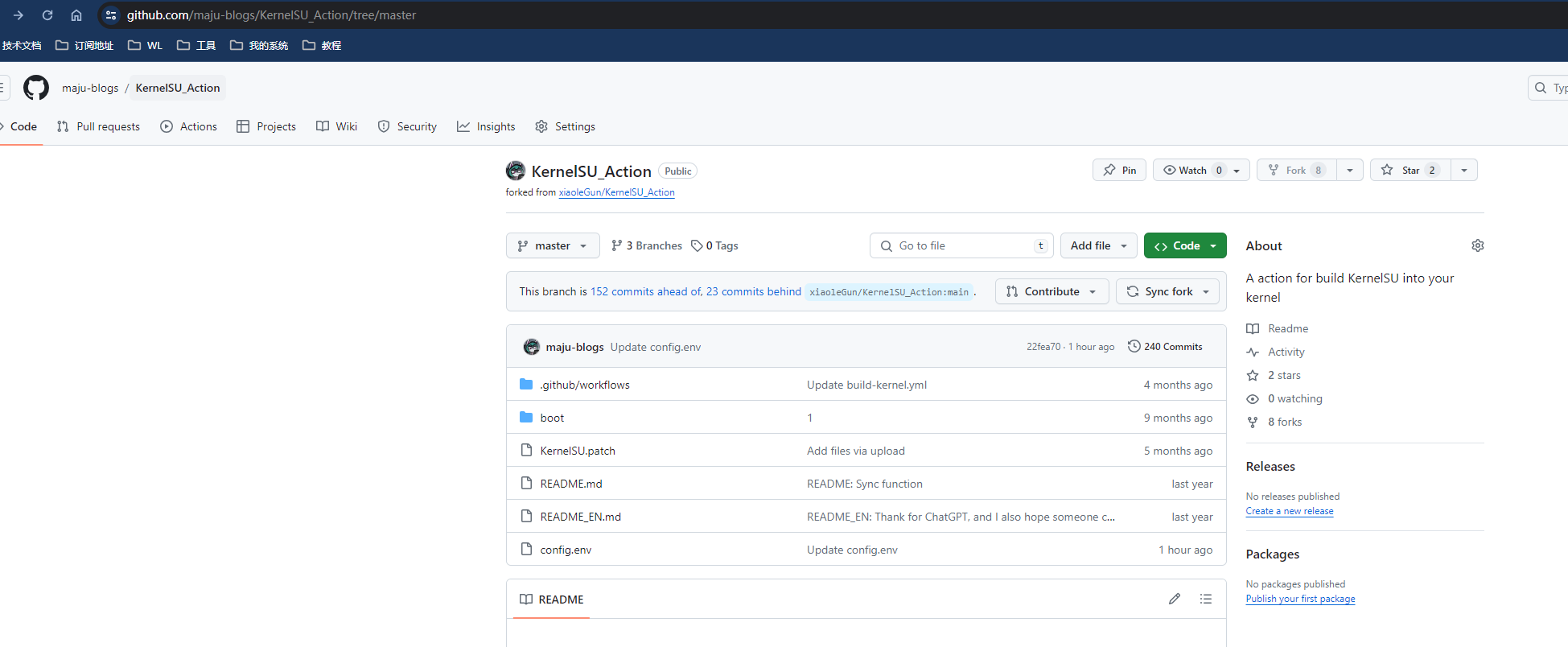This screenshot has height=647, width=1568.
Task: Click the README edit pencil icon
Action: pos(1175,599)
